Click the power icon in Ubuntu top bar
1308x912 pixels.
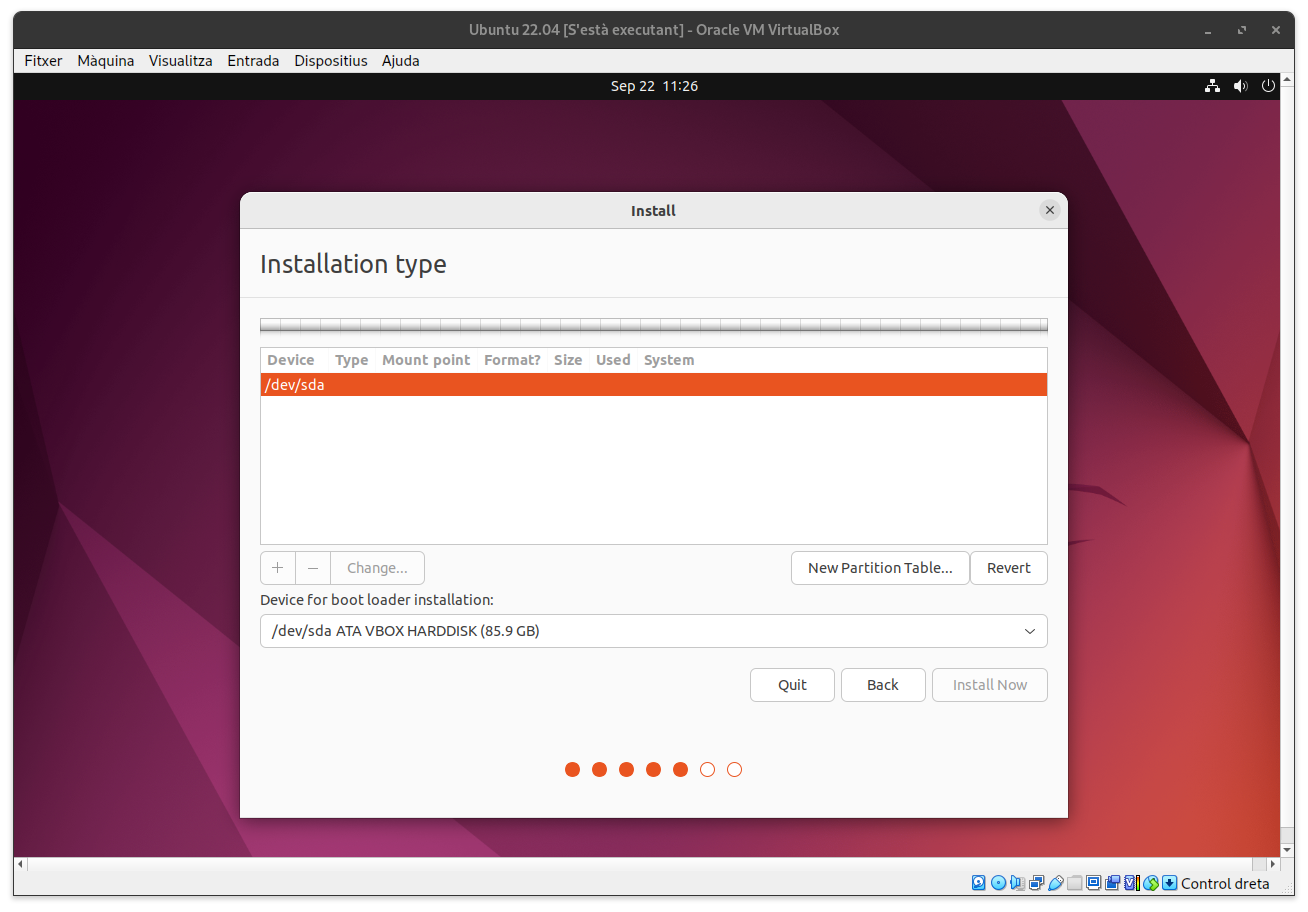click(1268, 86)
